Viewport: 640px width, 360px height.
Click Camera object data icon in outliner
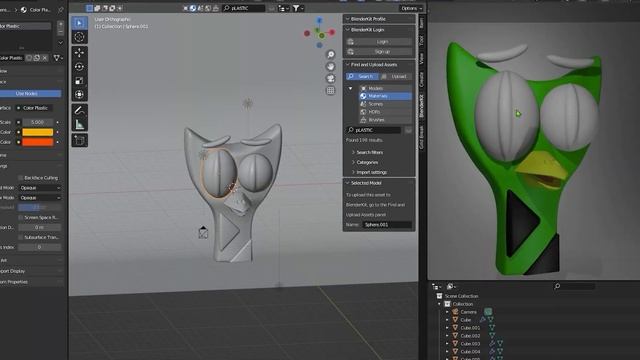pos(488,312)
